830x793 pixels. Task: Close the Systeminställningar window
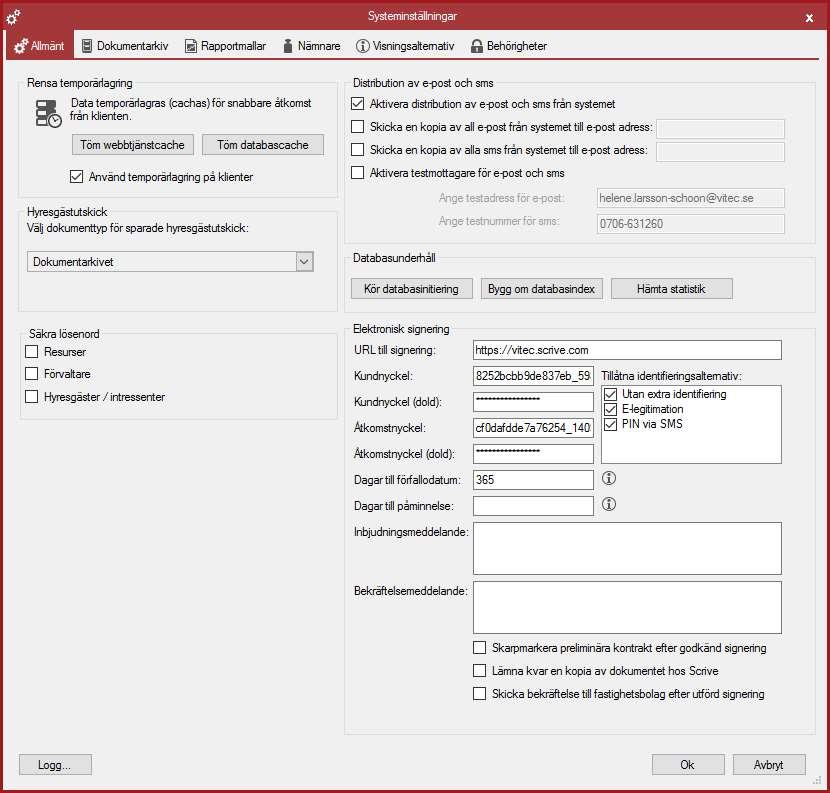(809, 18)
